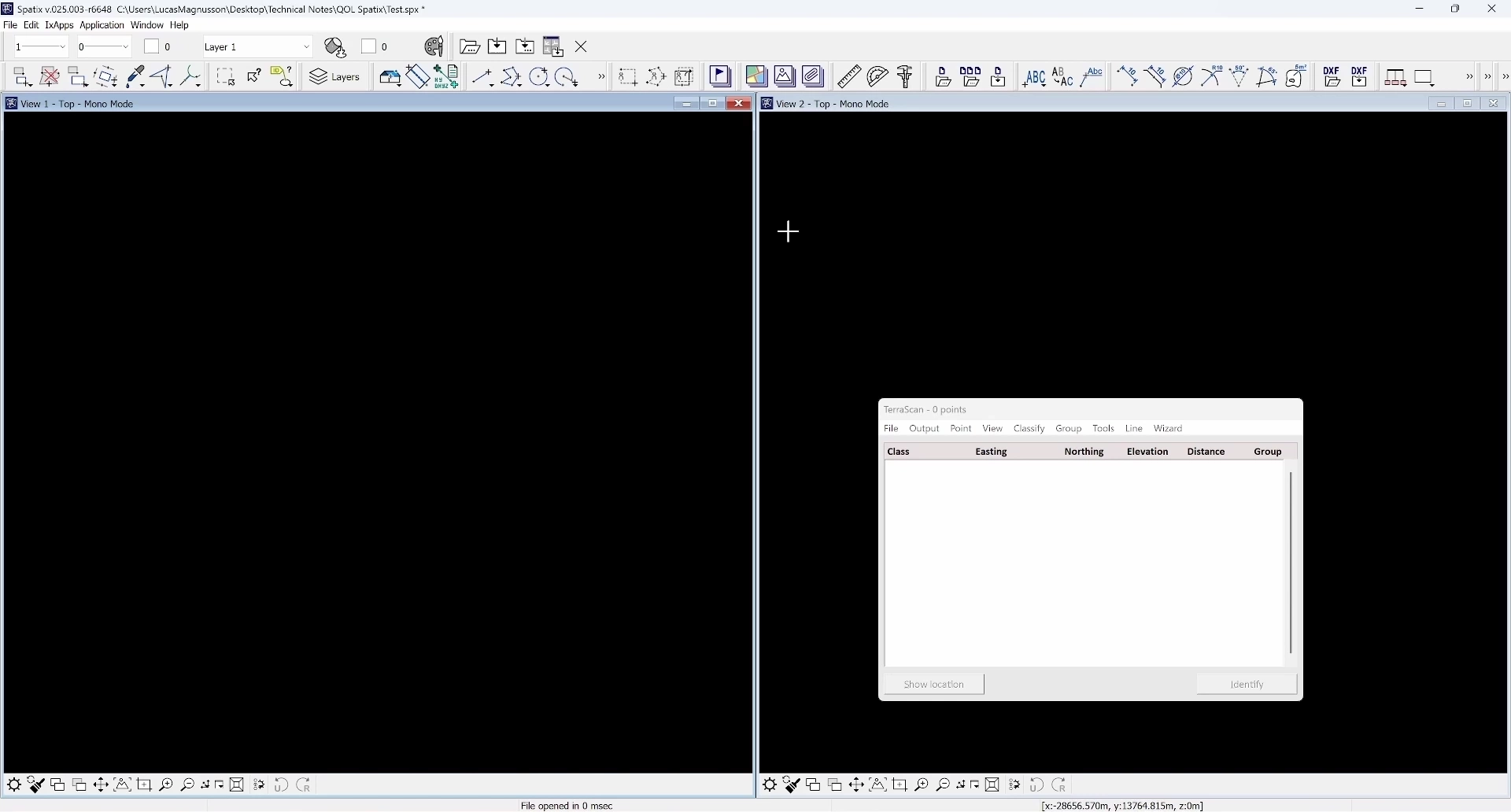
Task: Expand hidden drawing tools chevron after circle tools
Action: pos(602,77)
